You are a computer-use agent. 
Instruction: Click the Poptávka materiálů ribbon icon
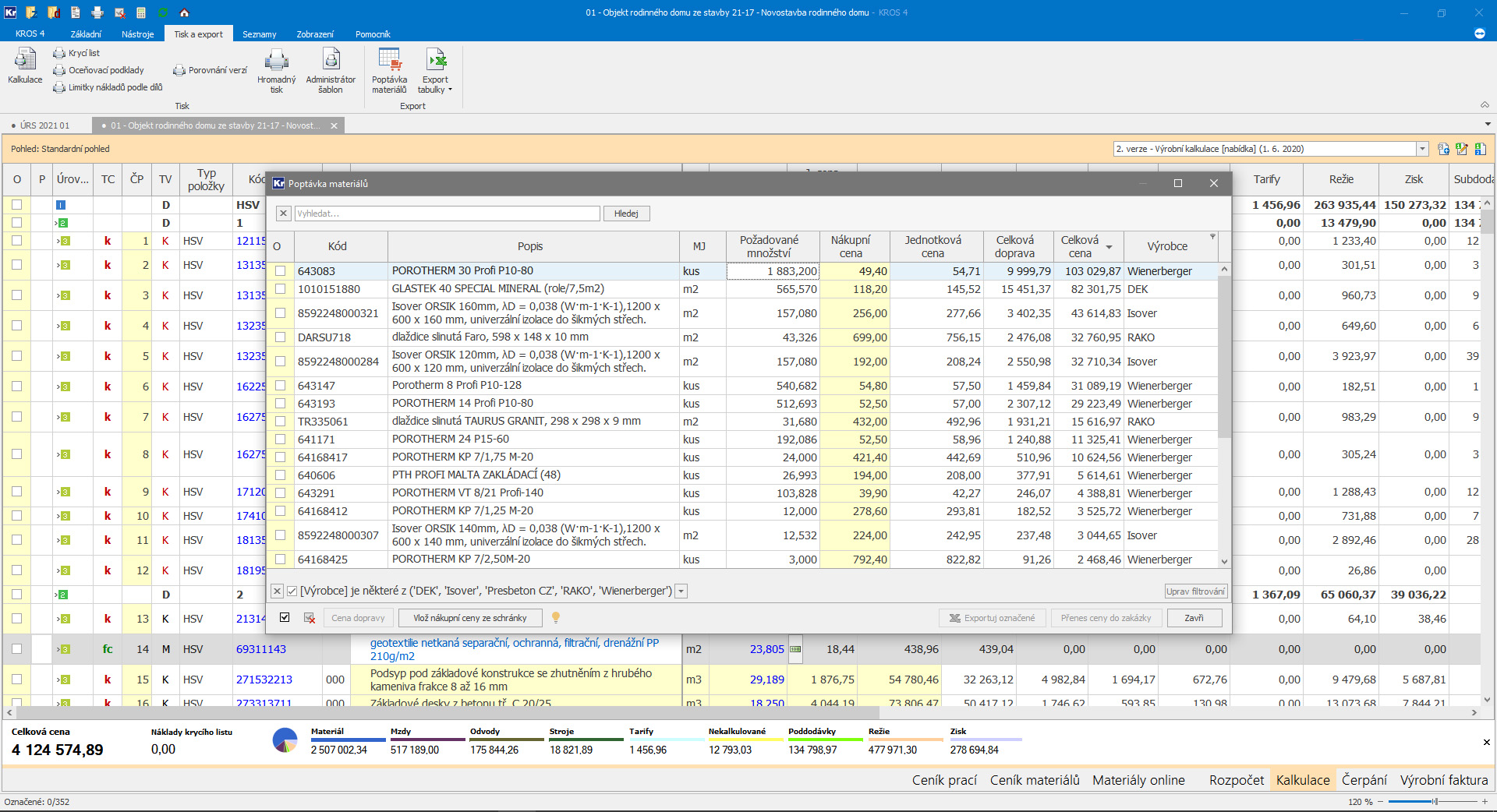(x=389, y=61)
